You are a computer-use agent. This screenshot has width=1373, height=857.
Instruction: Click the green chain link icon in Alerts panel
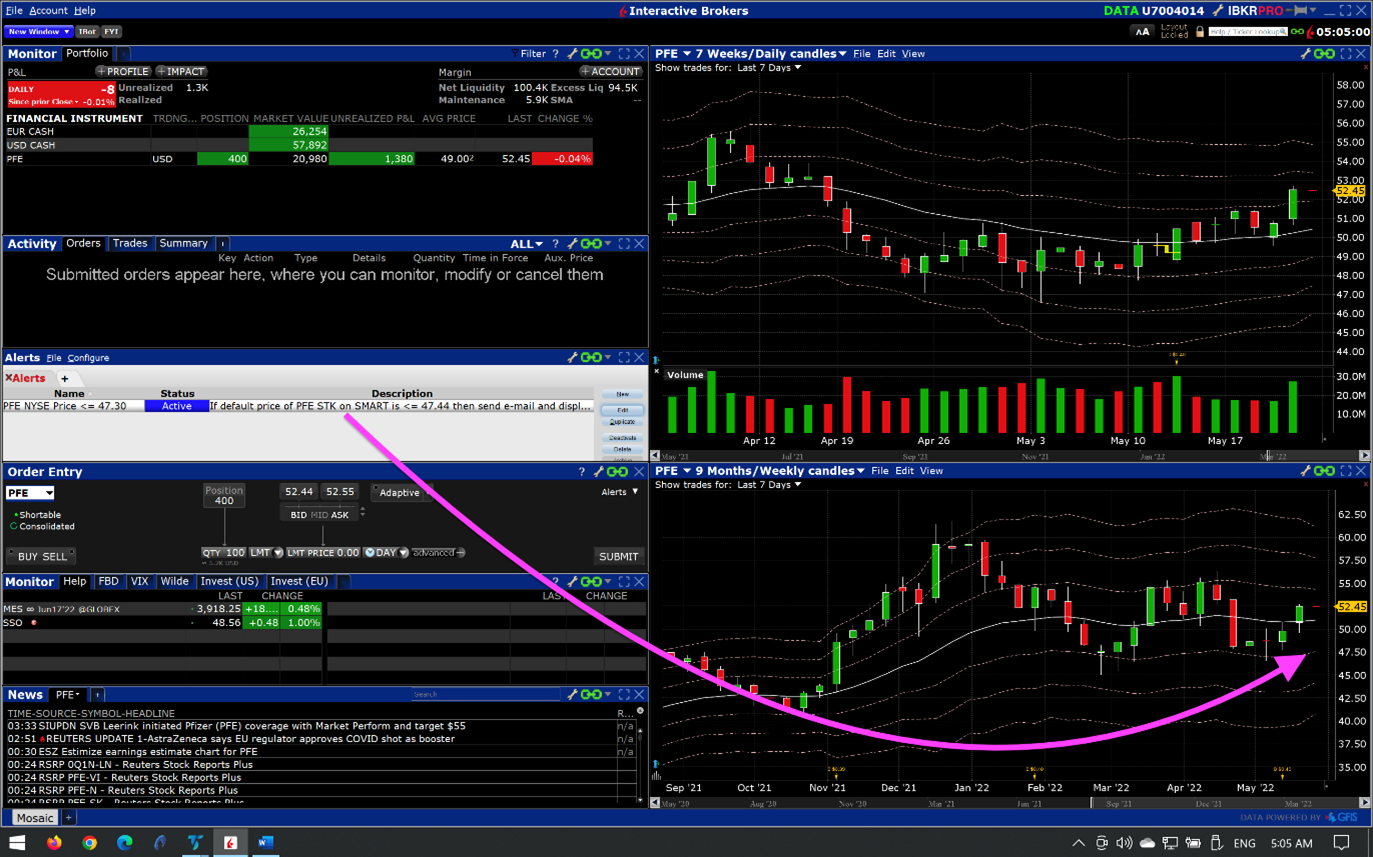pos(591,358)
